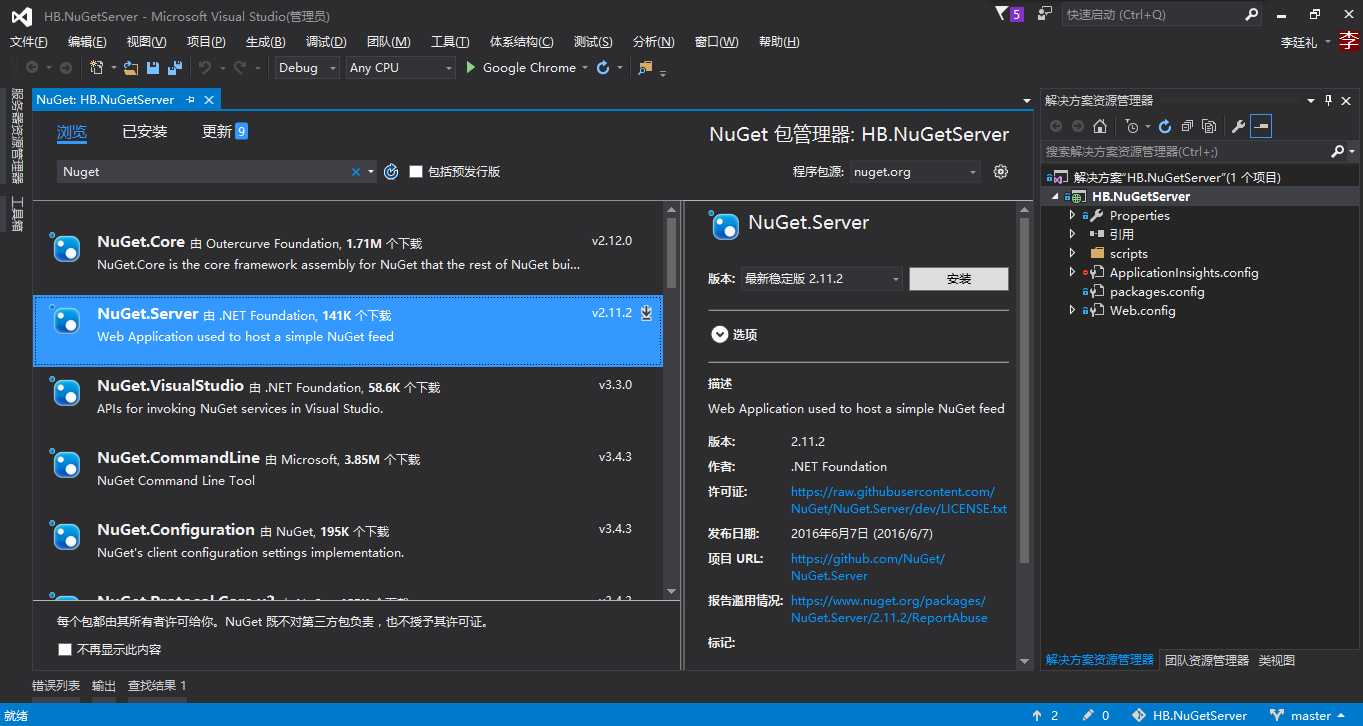
Task: Click Collapse All in Solution Explorer
Action: (1187, 126)
